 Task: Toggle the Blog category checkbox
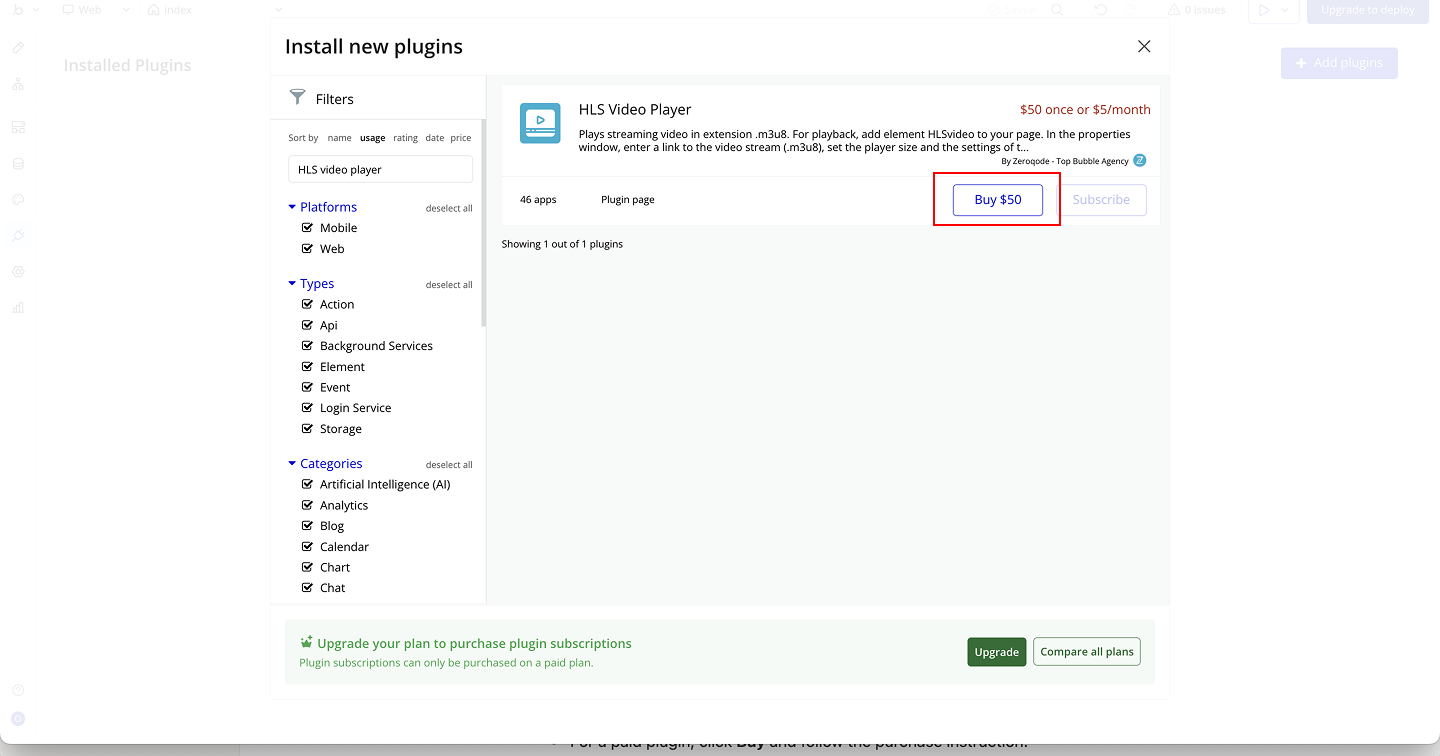308,526
